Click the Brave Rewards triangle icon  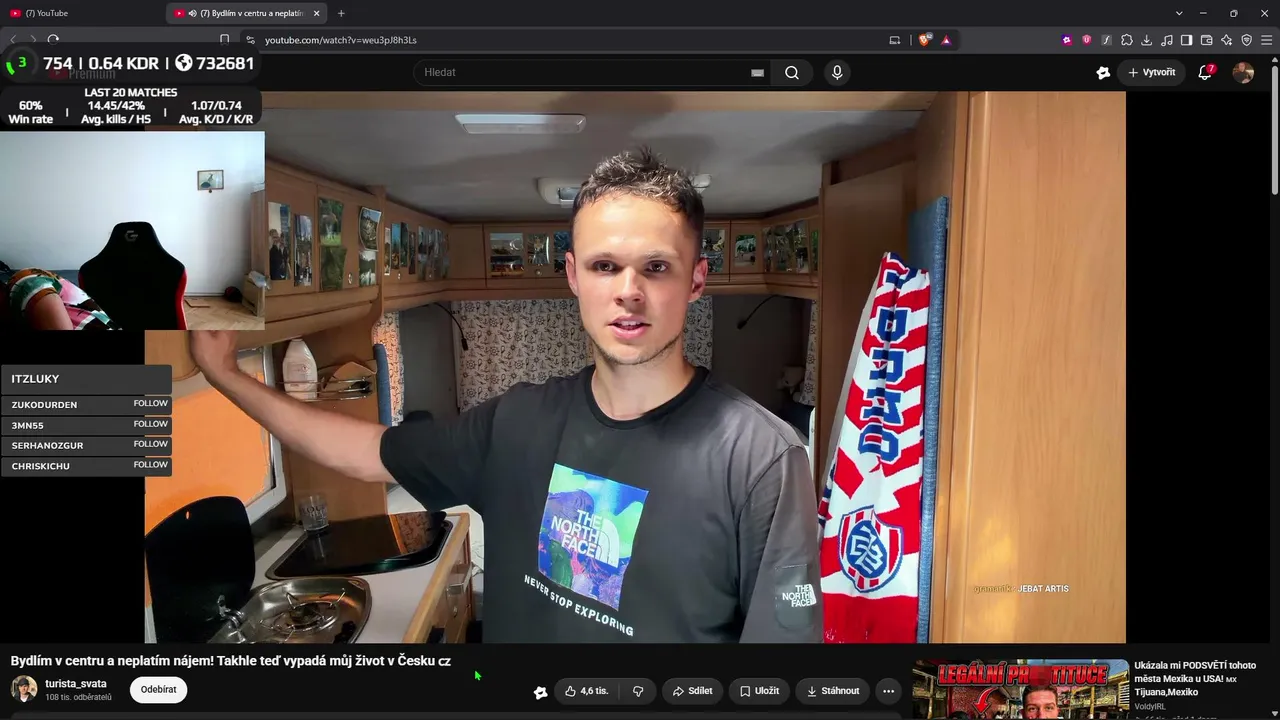(x=945, y=40)
